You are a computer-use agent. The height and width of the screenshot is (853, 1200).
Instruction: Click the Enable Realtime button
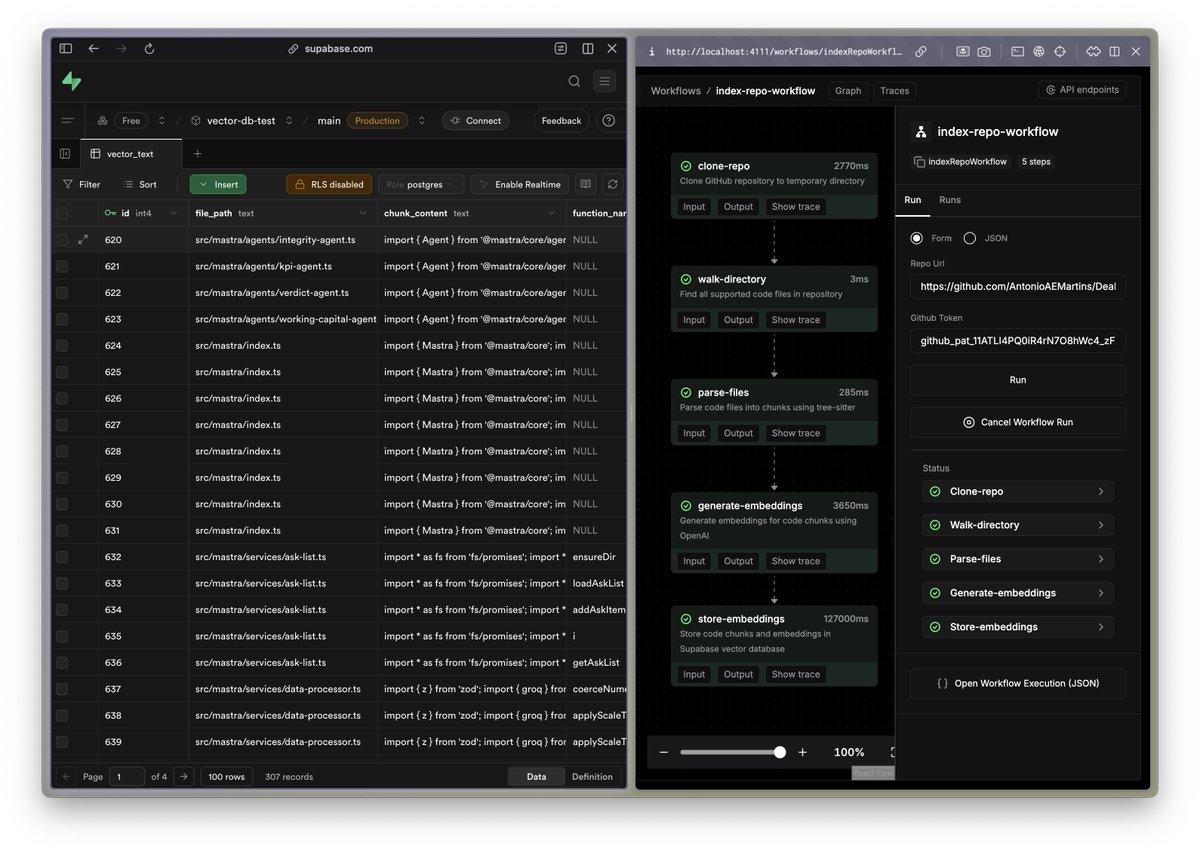520,184
